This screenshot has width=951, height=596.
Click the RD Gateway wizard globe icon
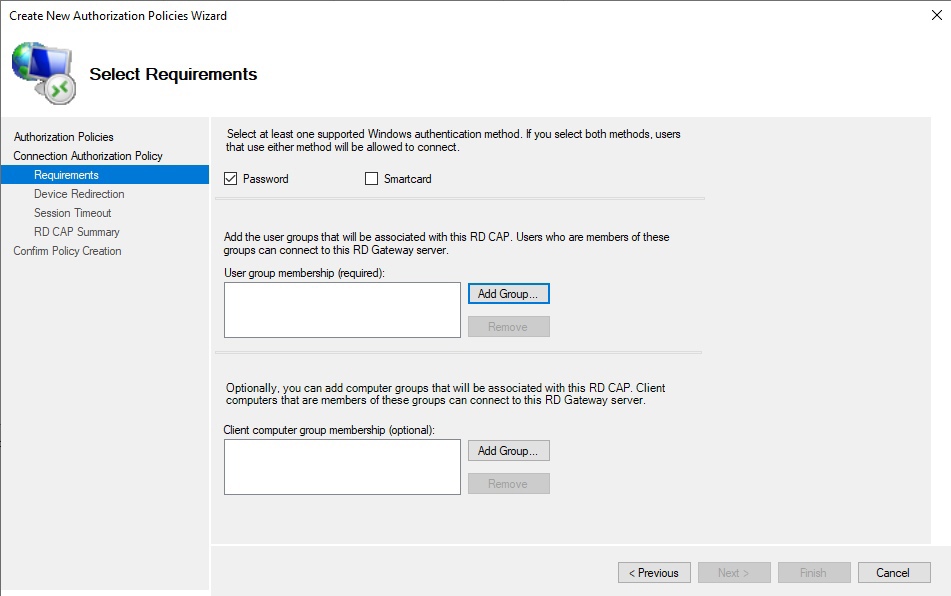(44, 73)
